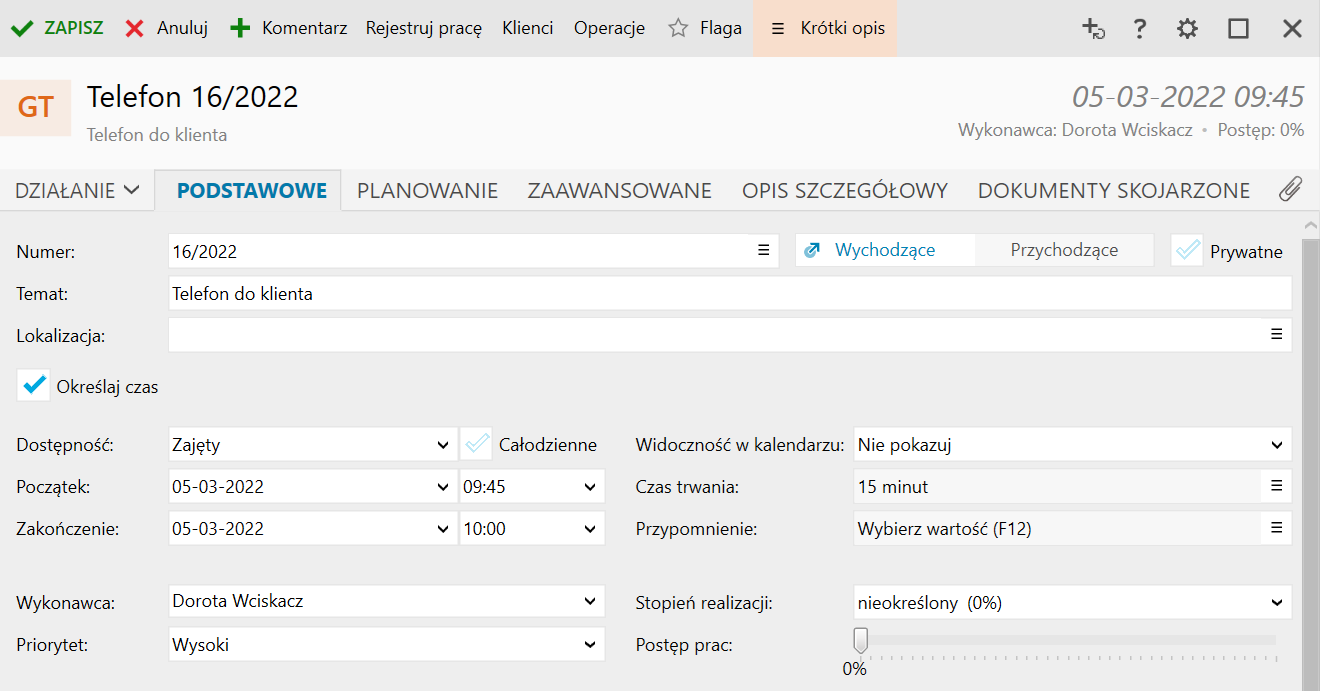The width and height of the screenshot is (1320, 691).
Task: Enable the Całodzienne checkbox
Action: [478, 445]
